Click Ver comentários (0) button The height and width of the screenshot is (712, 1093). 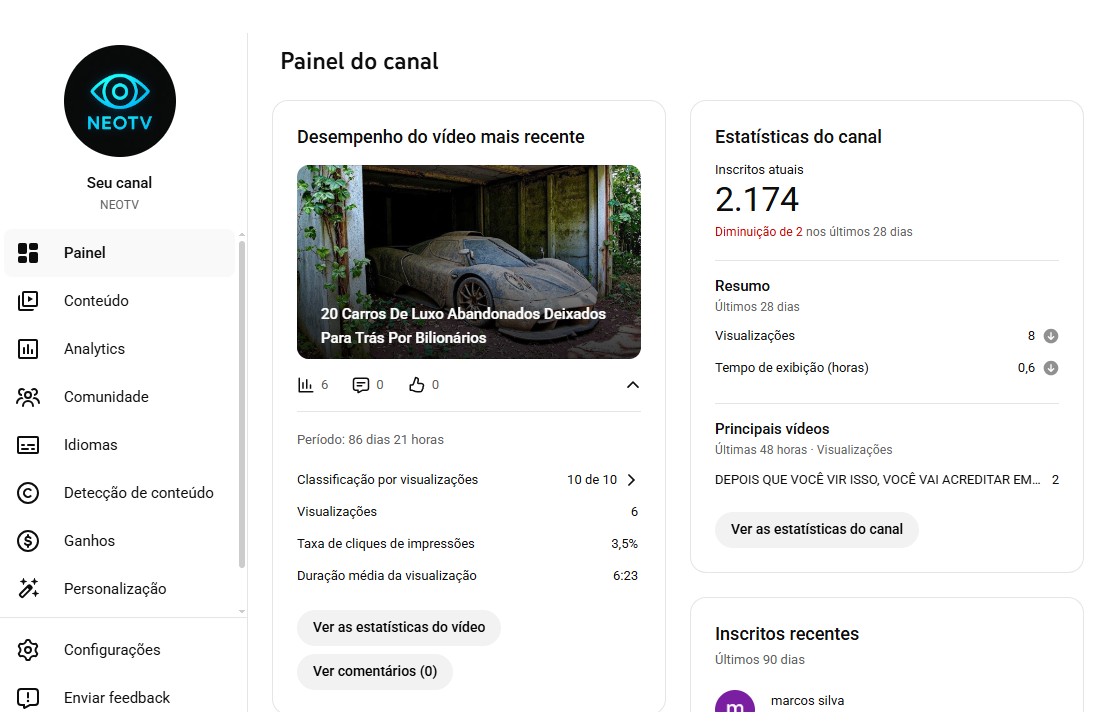pyautogui.click(x=375, y=671)
